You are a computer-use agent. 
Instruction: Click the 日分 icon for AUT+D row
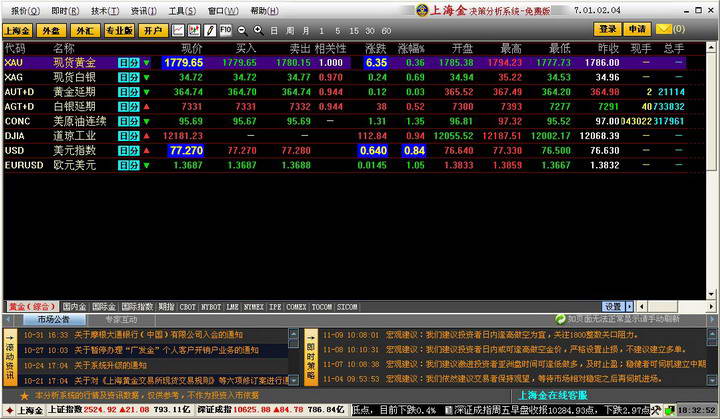point(129,92)
